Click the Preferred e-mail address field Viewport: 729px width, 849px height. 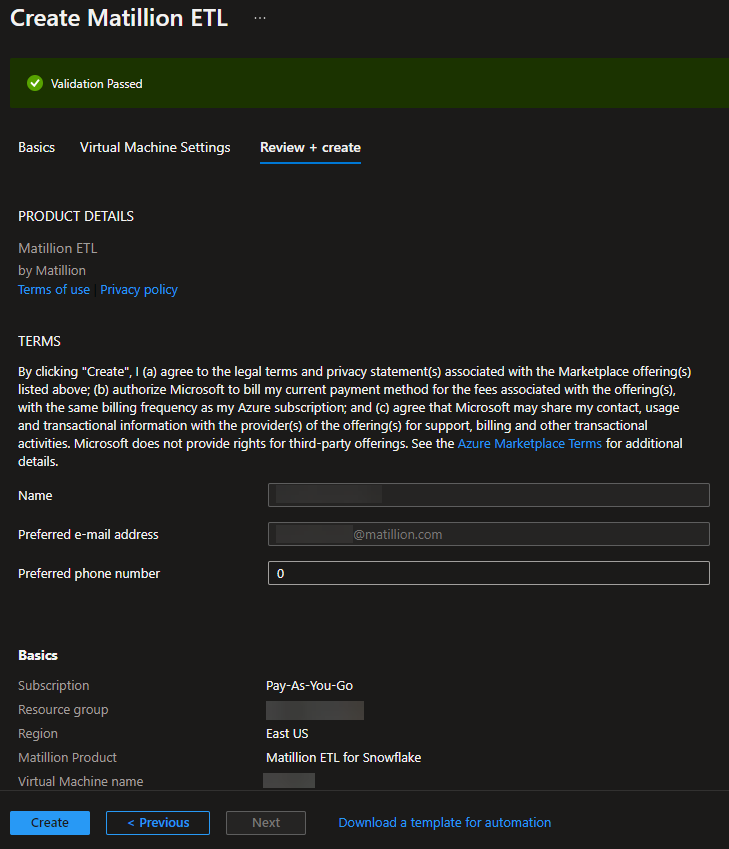pyautogui.click(x=489, y=534)
